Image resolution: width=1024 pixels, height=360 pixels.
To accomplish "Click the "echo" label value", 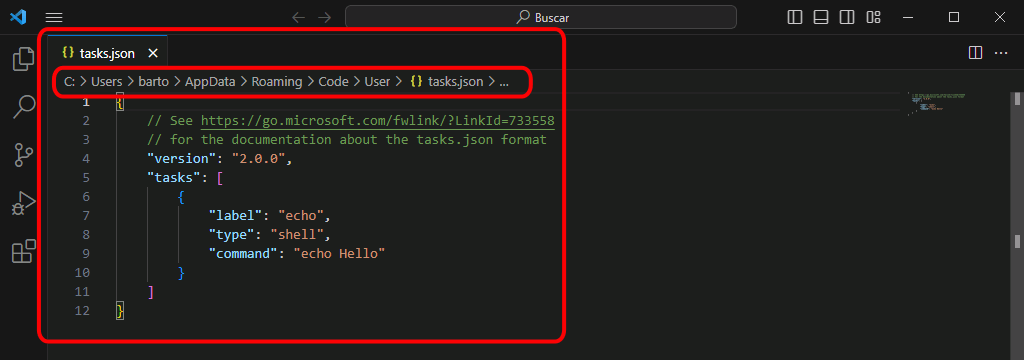I will (x=301, y=216).
